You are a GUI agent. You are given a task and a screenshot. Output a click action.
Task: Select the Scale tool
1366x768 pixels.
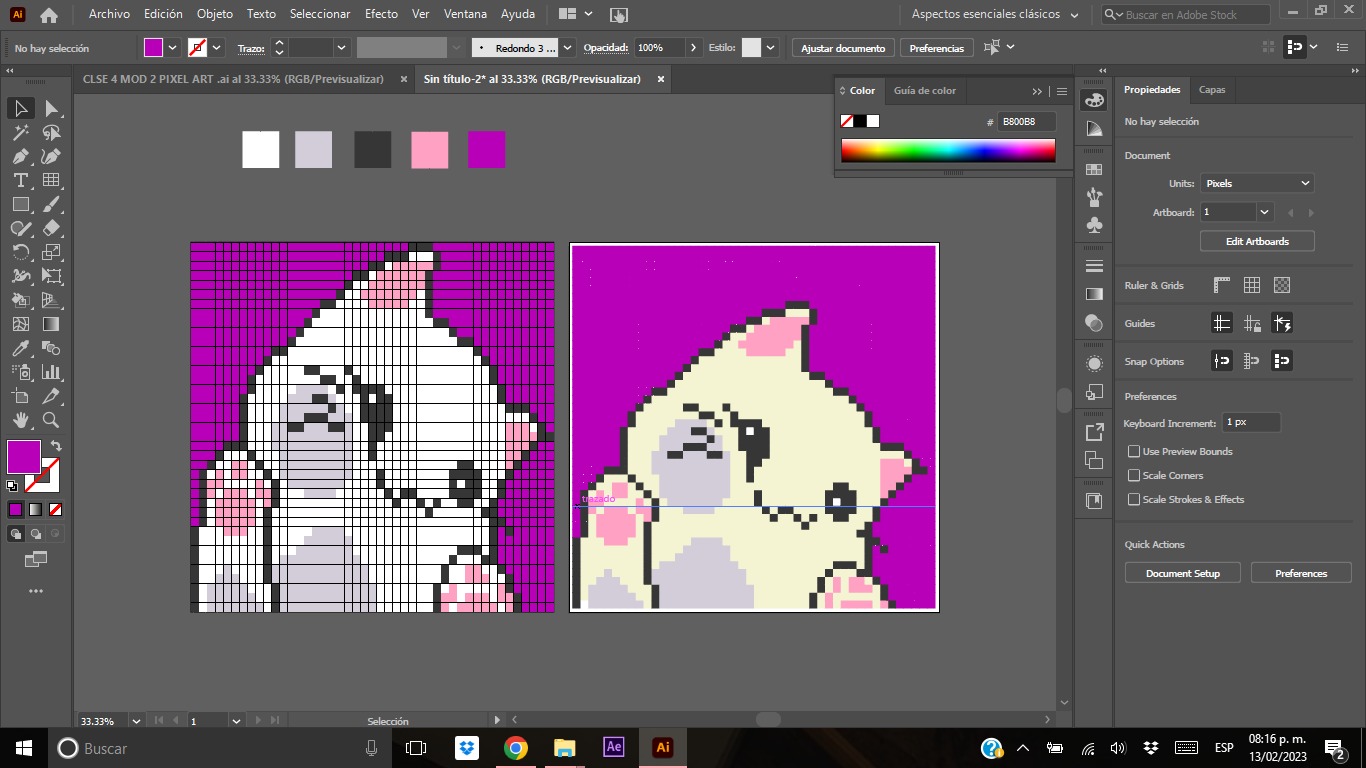coord(51,252)
